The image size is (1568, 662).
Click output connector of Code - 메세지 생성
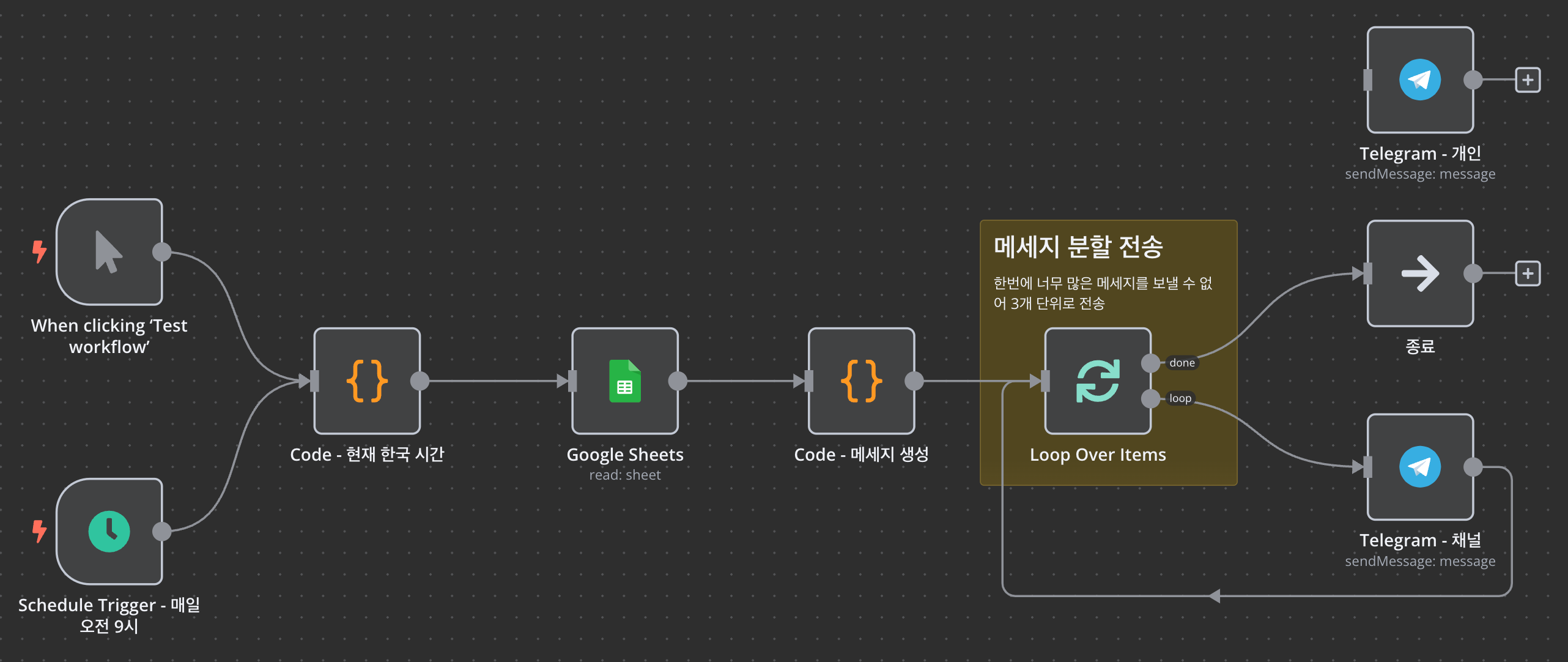[914, 381]
